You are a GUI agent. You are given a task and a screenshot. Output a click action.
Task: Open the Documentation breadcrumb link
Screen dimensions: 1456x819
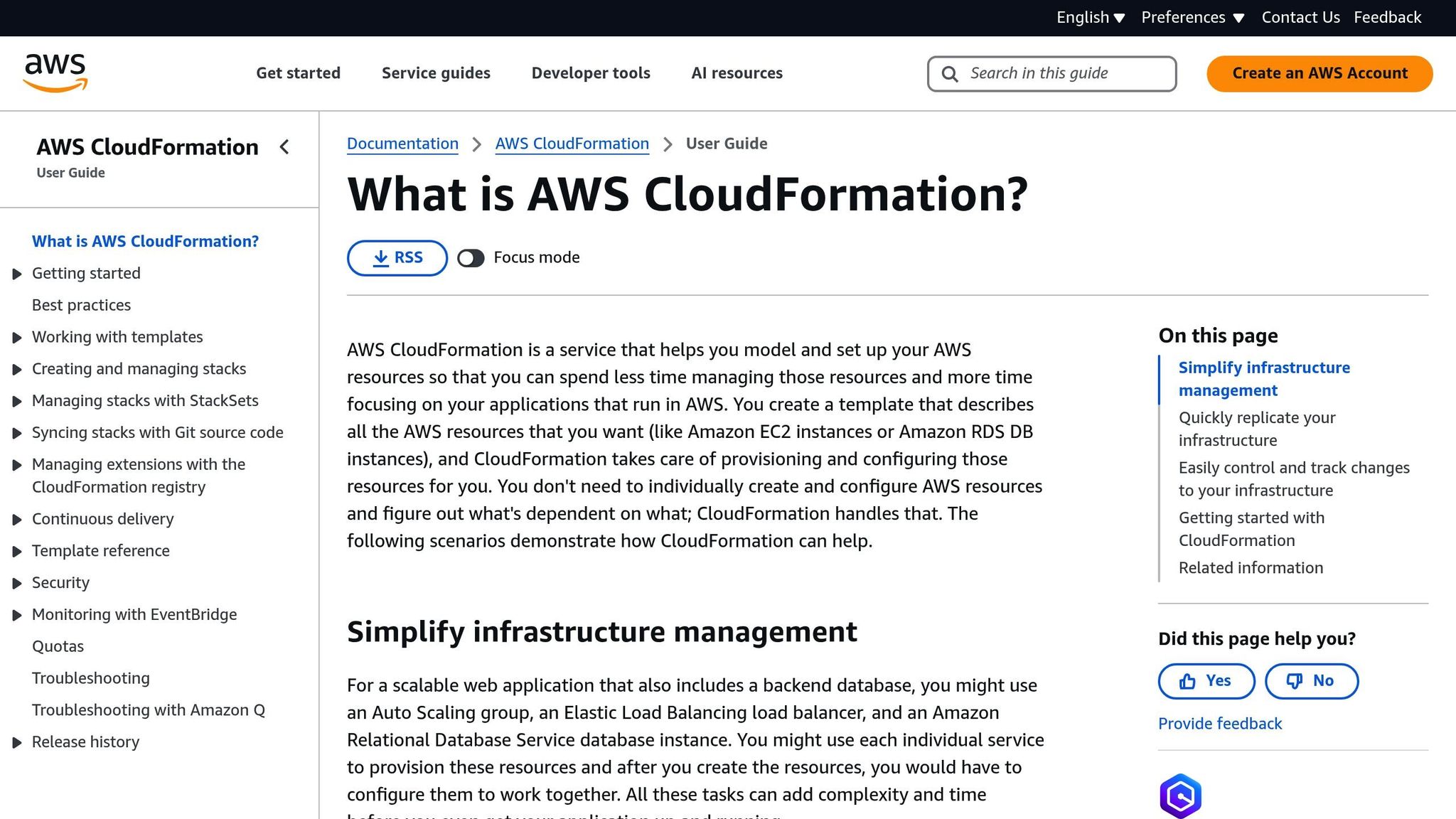tap(402, 144)
